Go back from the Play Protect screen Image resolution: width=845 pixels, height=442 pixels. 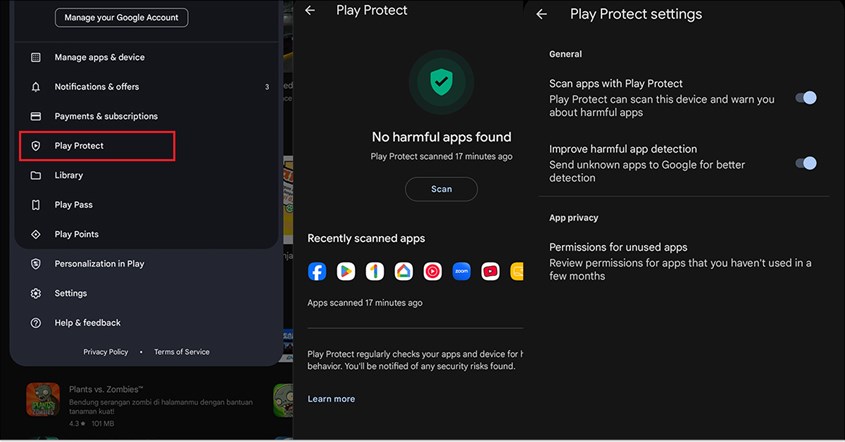310,10
